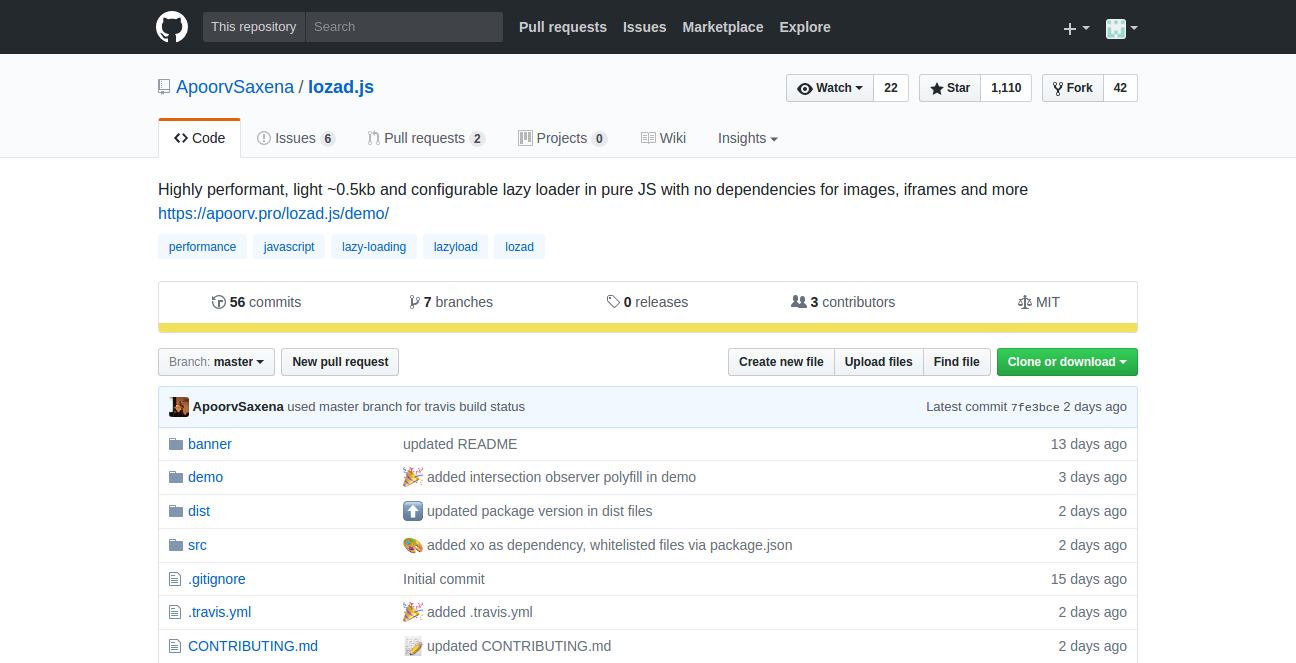The width and height of the screenshot is (1296, 663).
Task: Click the .gitignore file icon
Action: pyautogui.click(x=176, y=579)
